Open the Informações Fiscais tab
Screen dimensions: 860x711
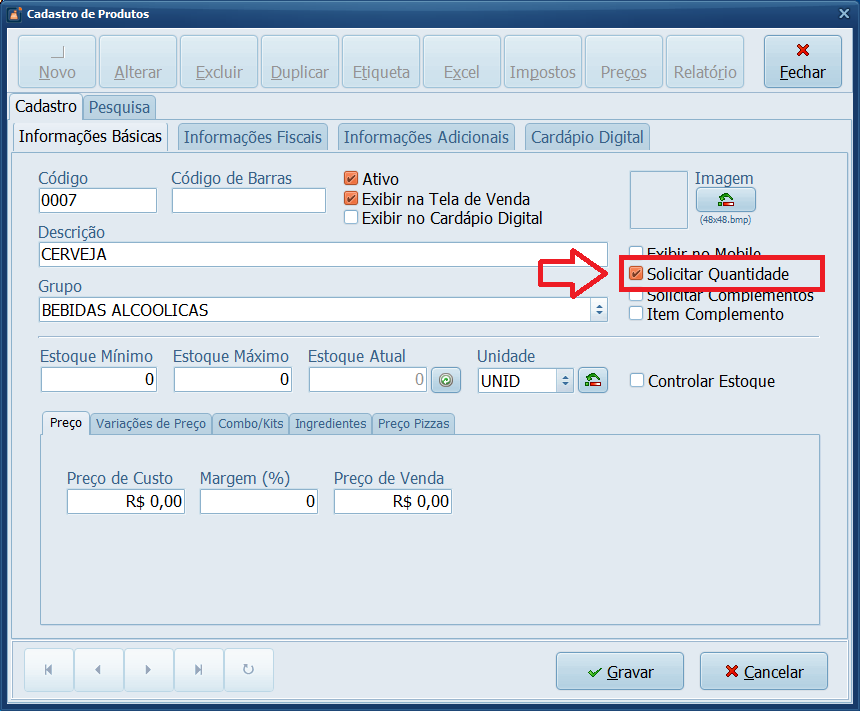pos(252,137)
